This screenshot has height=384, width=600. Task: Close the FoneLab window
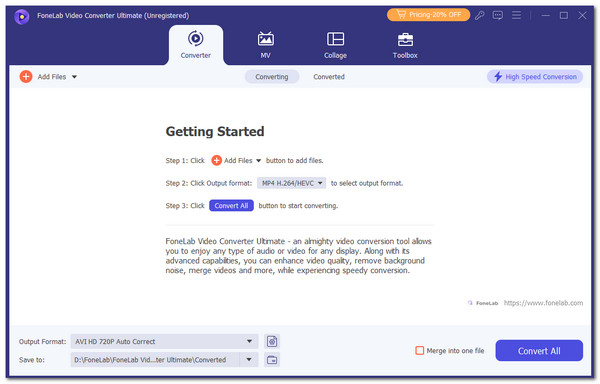point(582,15)
